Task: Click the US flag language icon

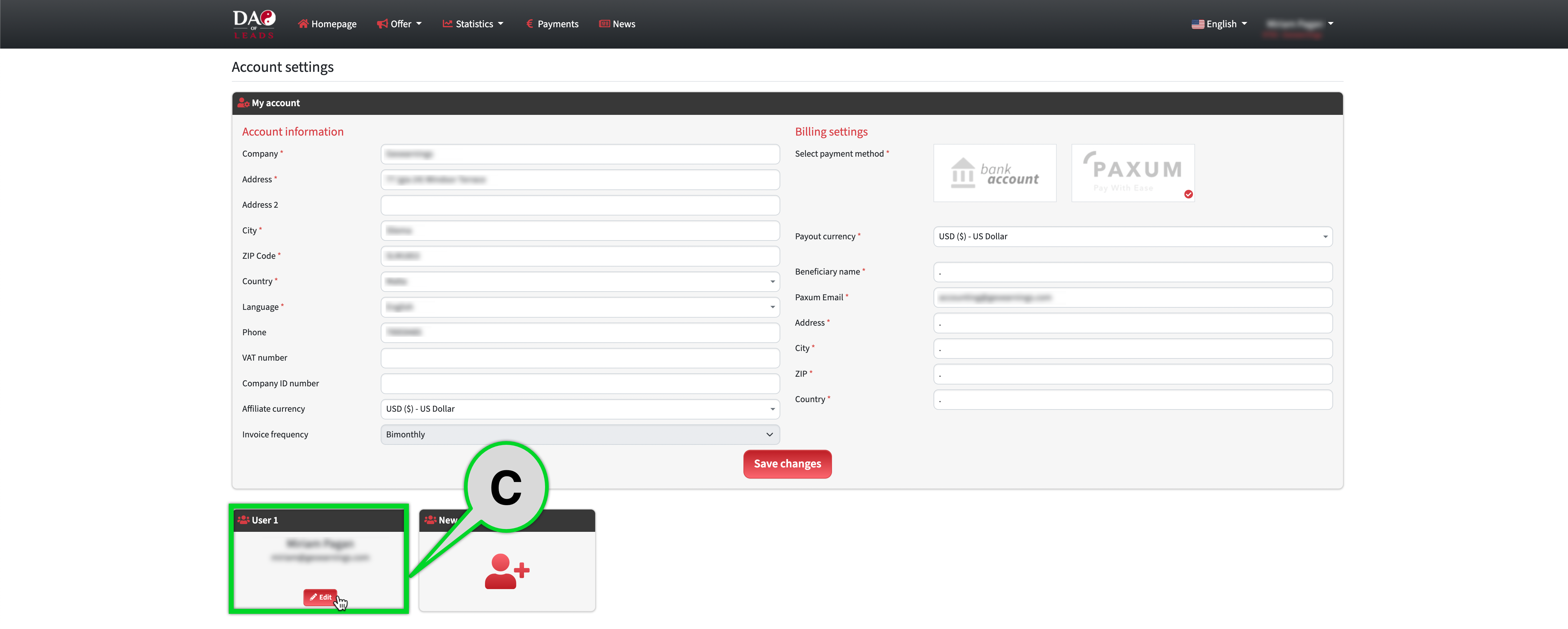Action: pyautogui.click(x=1197, y=24)
